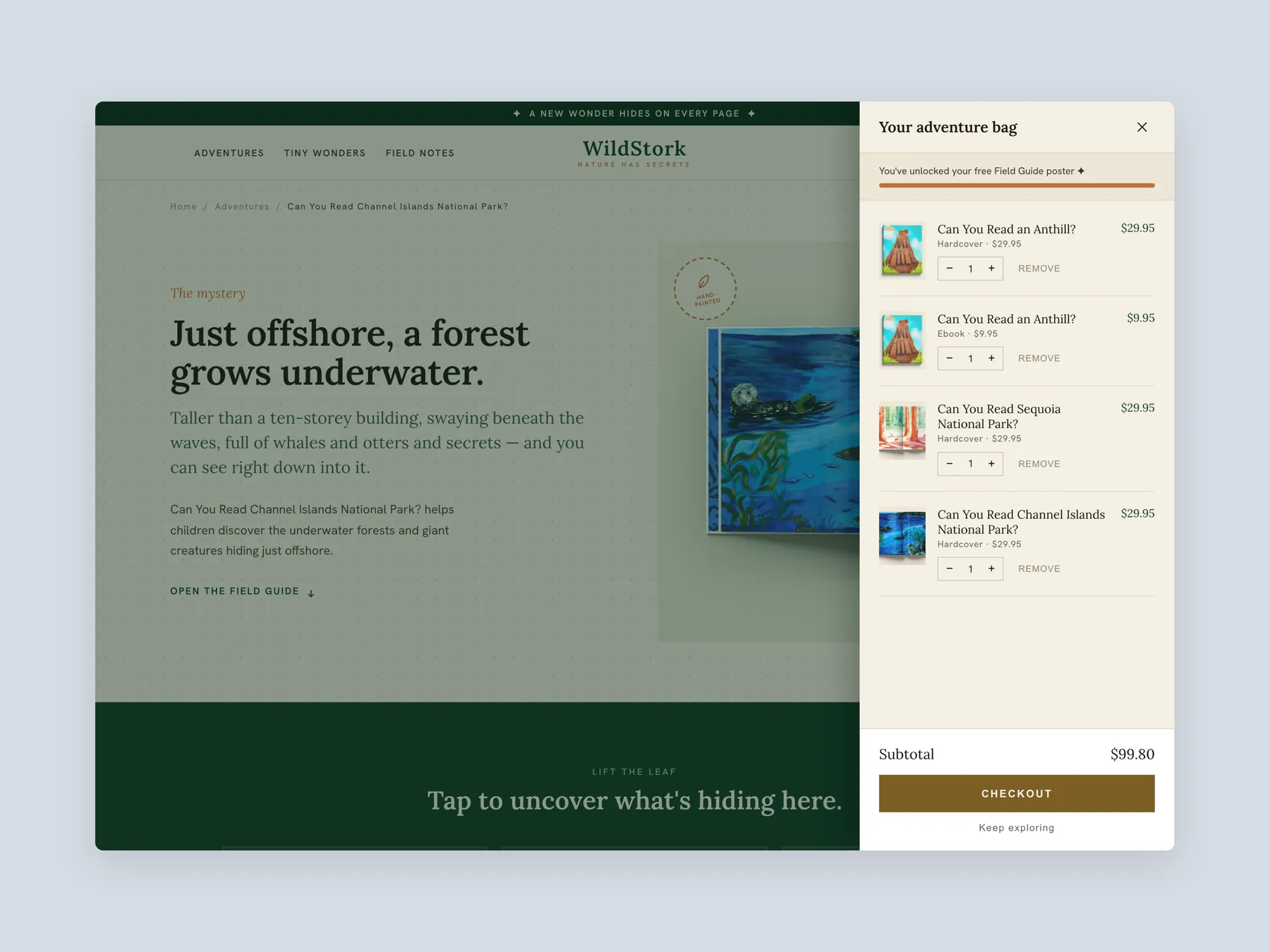Click Keep exploring link

[1017, 828]
